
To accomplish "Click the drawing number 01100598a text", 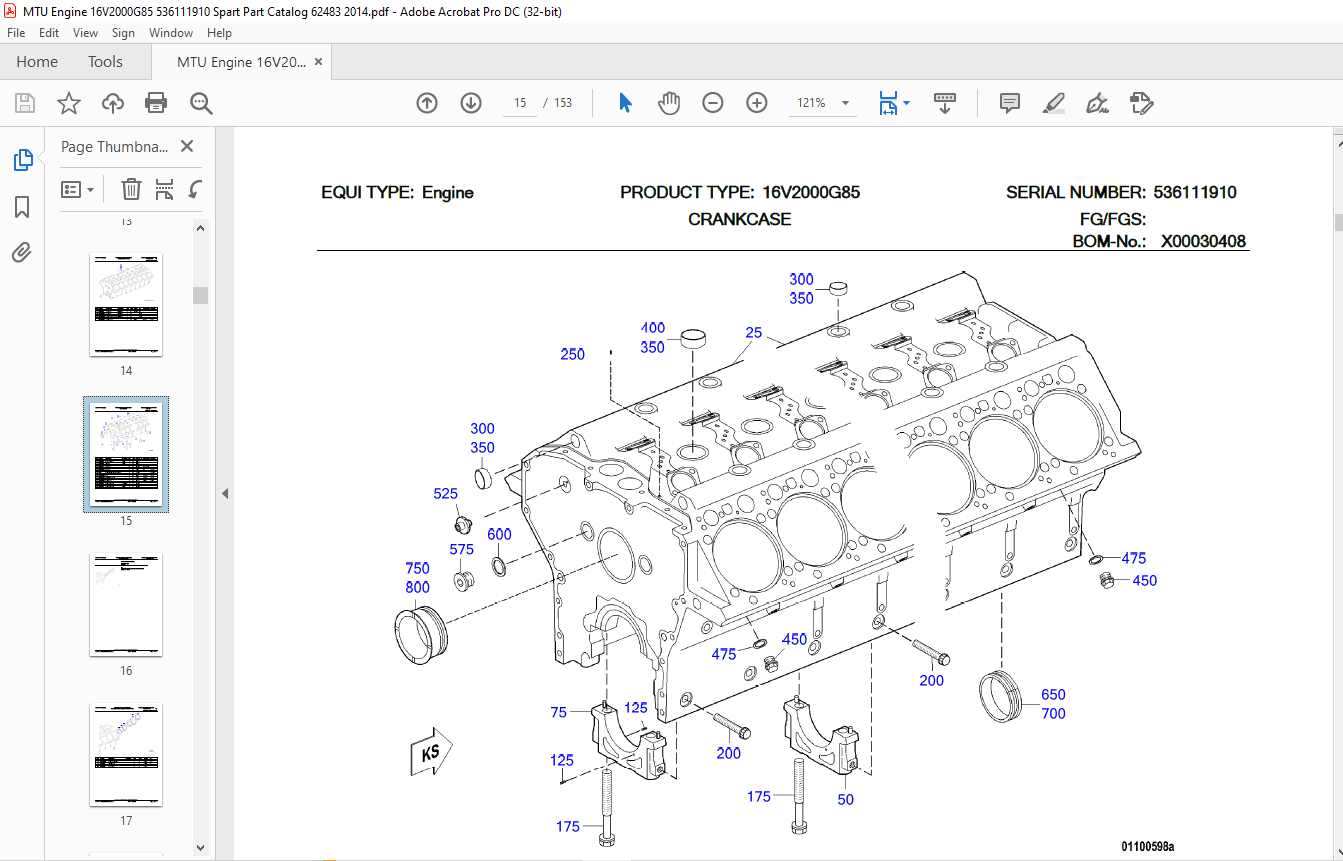I will 1147,846.
